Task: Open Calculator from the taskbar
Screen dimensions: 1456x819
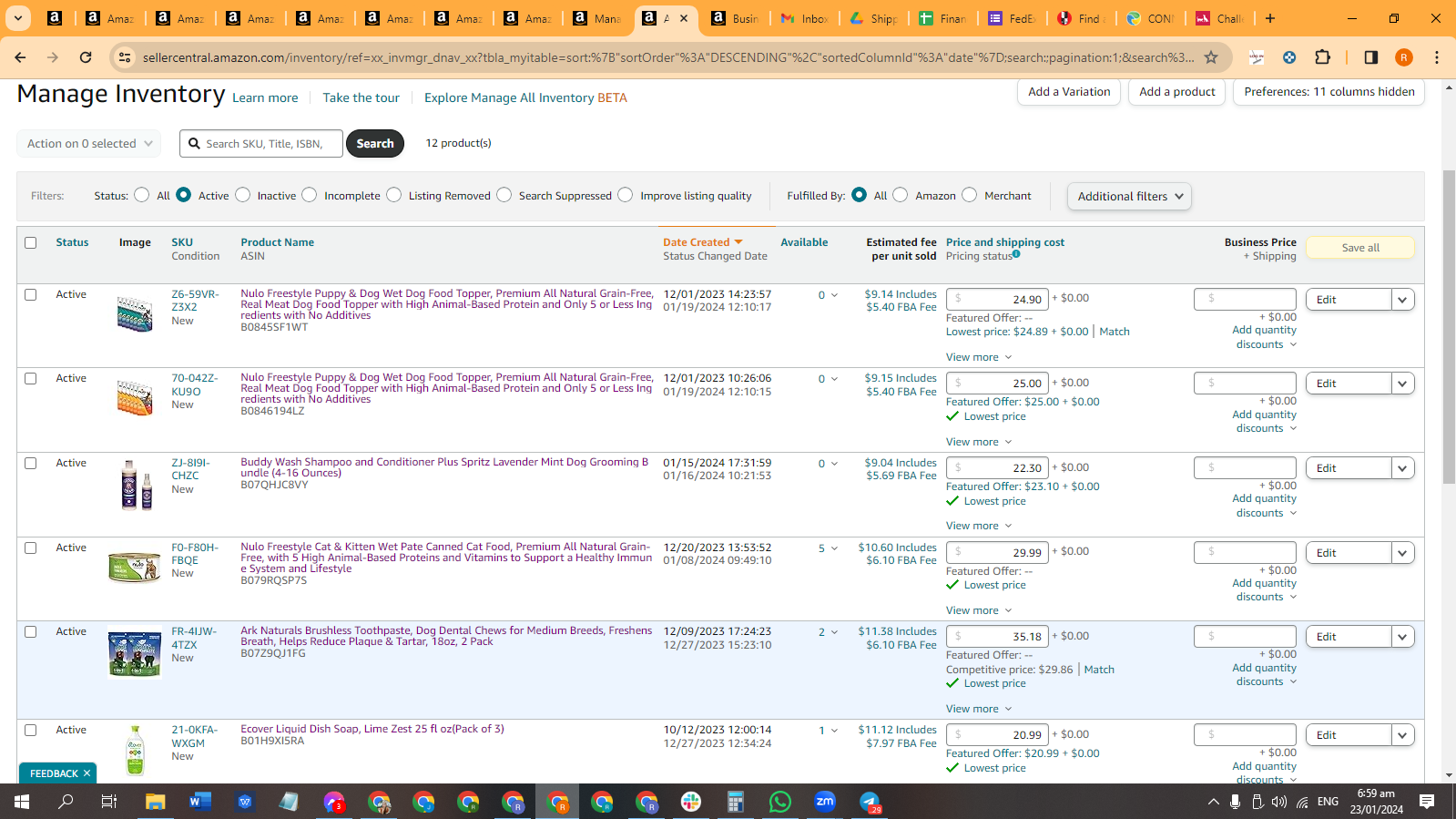Action: (736, 802)
